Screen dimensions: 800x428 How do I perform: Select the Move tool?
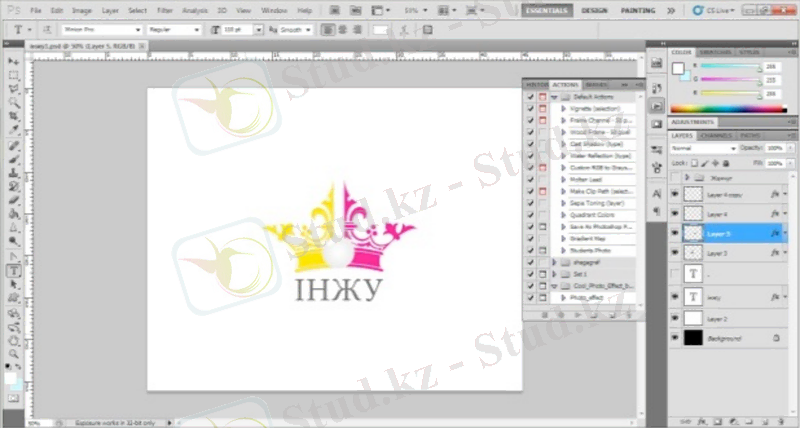14,61
